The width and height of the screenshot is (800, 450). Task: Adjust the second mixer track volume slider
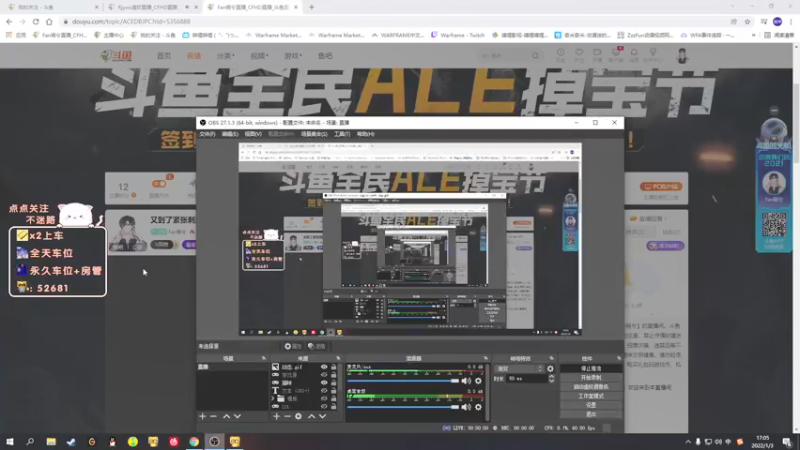click(403, 407)
